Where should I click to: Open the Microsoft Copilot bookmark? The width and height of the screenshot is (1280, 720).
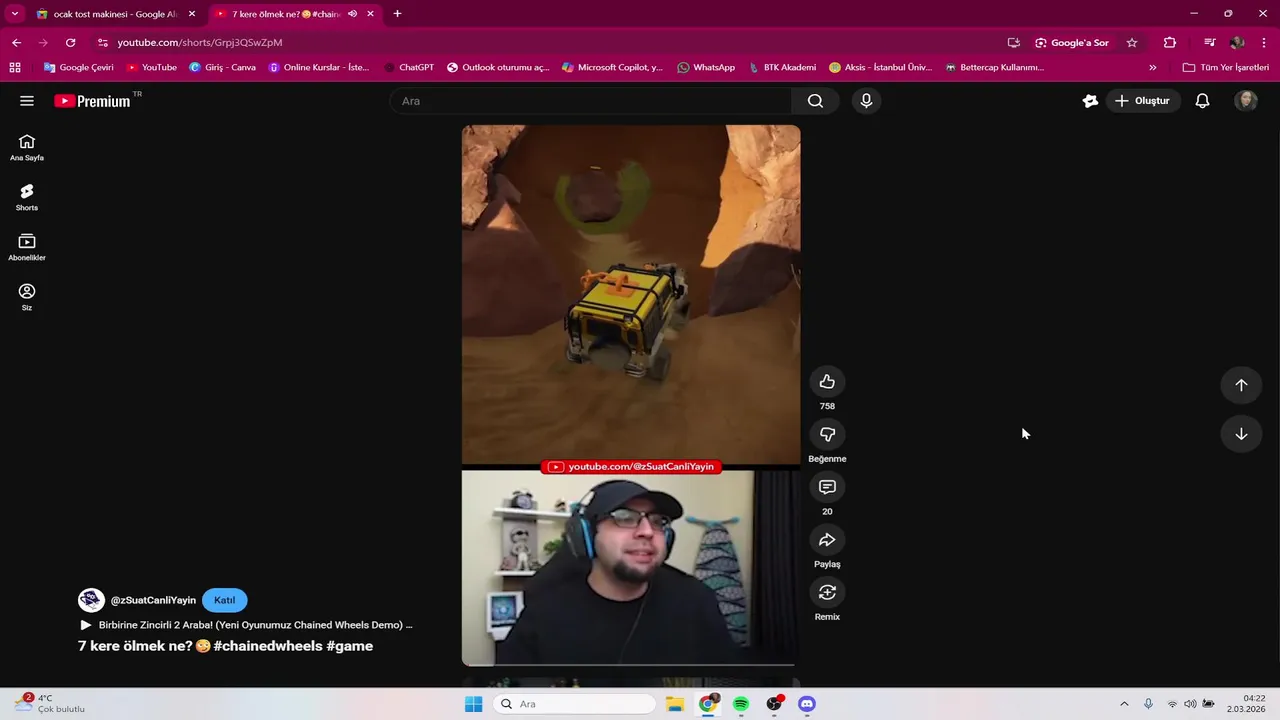[x=612, y=67]
